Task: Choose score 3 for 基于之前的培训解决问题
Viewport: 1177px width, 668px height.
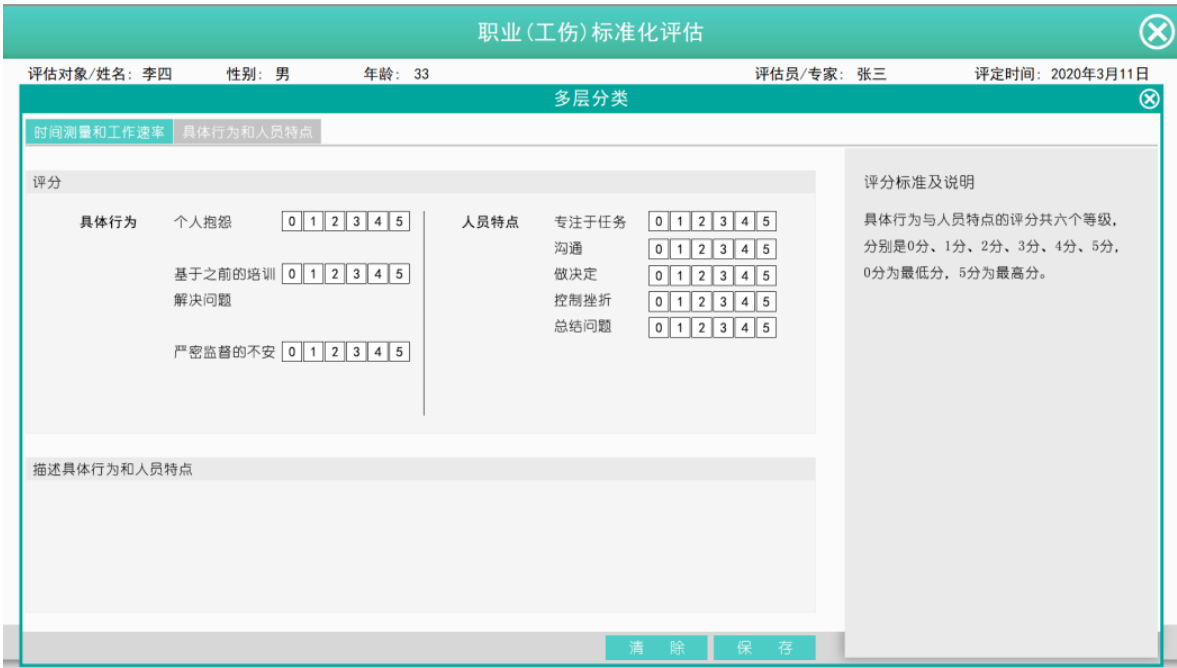Action: [356, 274]
